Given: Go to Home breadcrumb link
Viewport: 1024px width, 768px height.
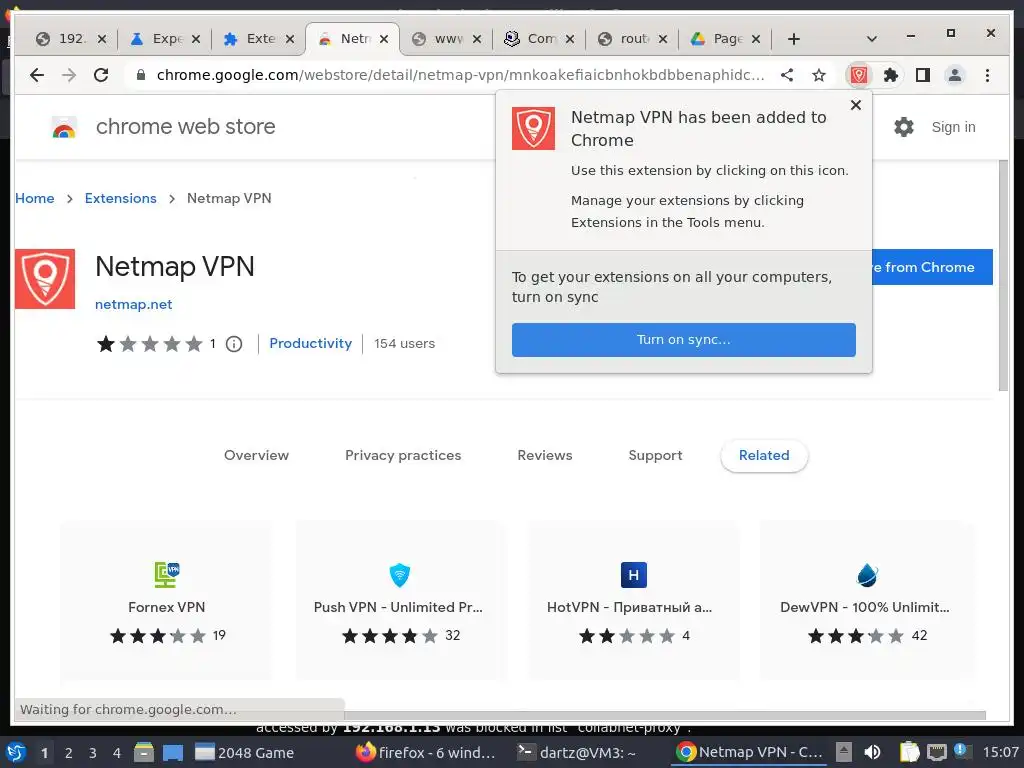Looking at the screenshot, I should point(35,199).
